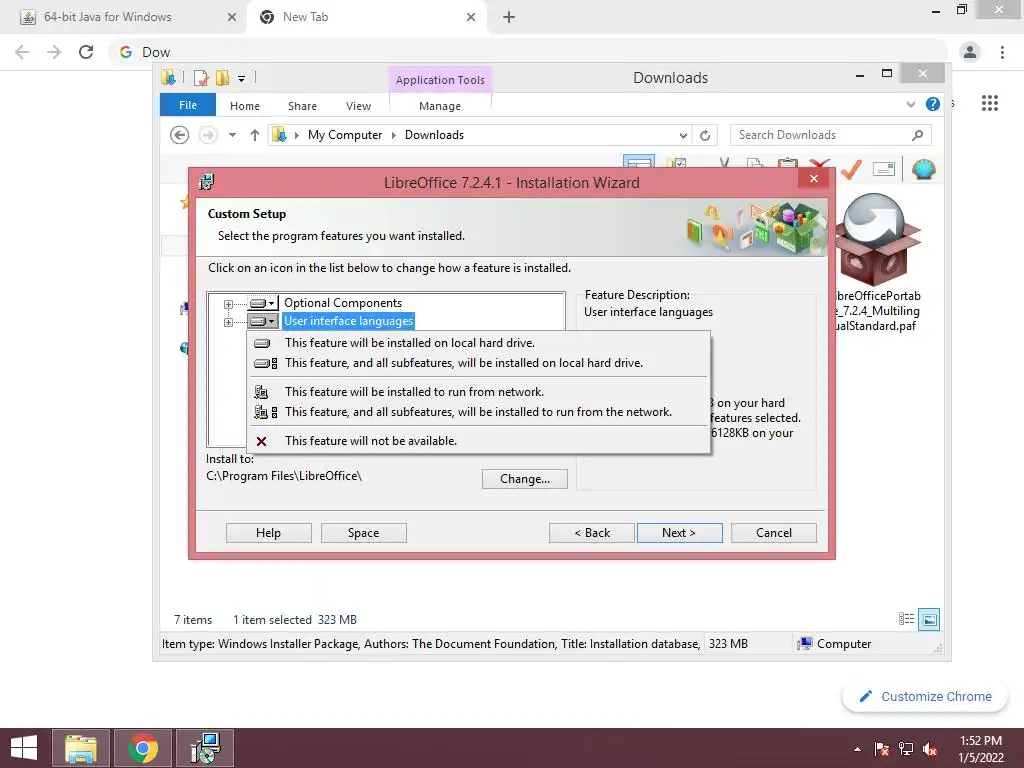
Task: Click My Computer in the address breadcrumb
Action: (x=345, y=135)
